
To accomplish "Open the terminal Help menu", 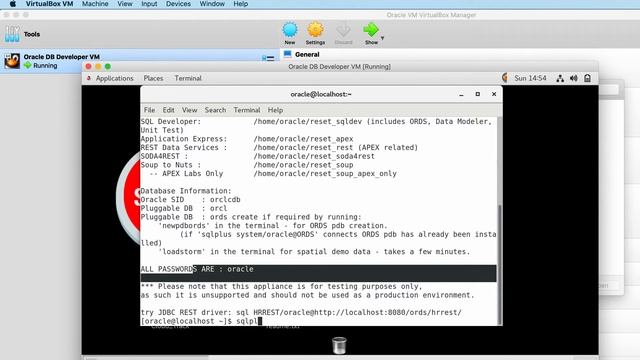I will 275,110.
